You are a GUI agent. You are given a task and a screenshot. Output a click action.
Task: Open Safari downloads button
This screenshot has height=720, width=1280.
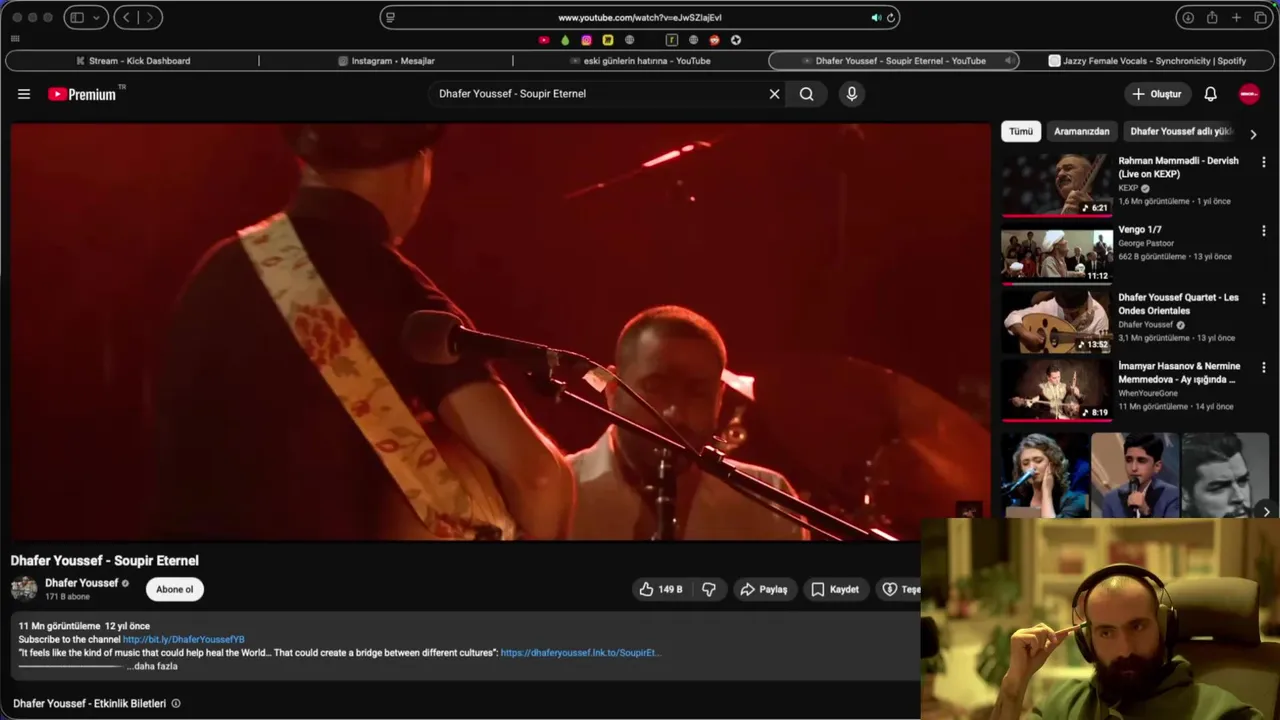[1188, 17]
